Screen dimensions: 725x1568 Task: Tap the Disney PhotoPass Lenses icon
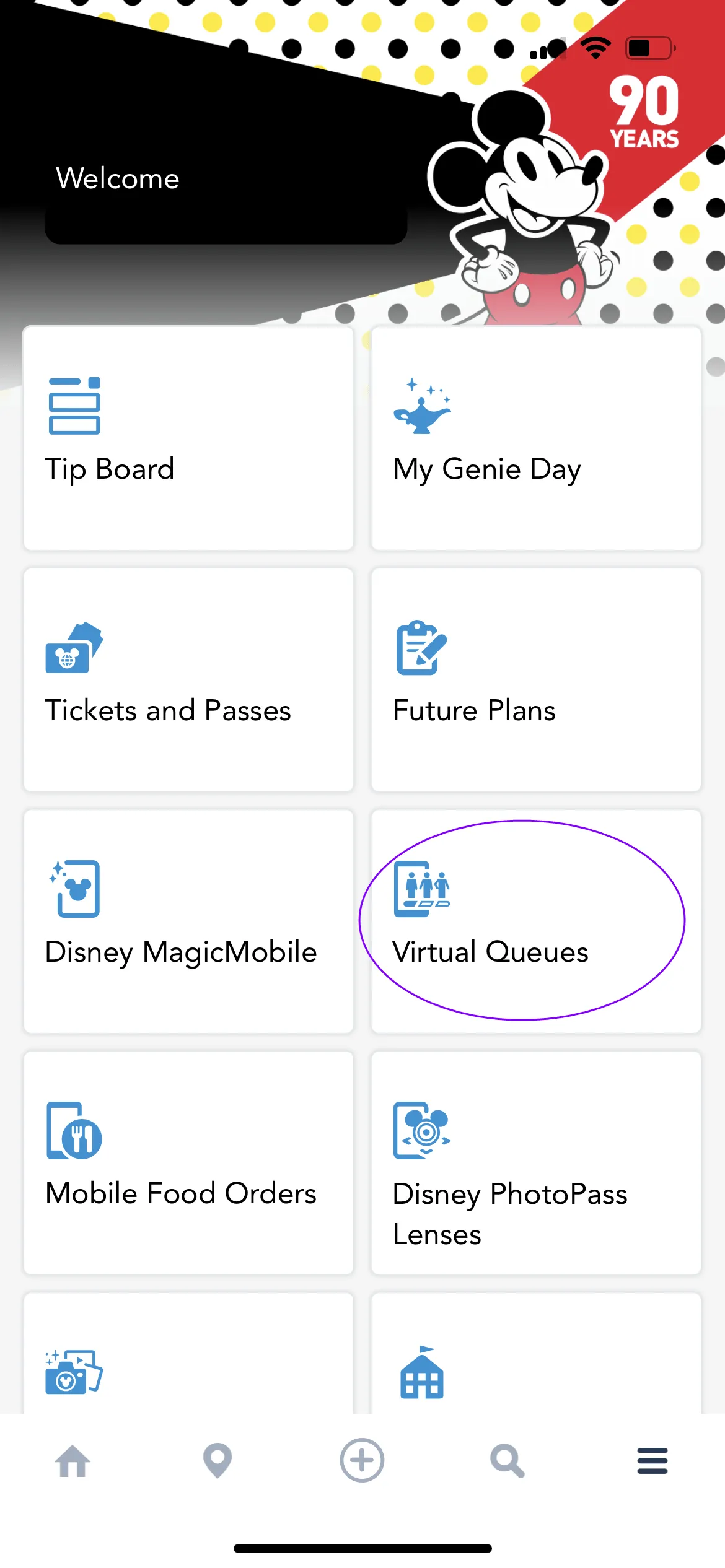(422, 1130)
